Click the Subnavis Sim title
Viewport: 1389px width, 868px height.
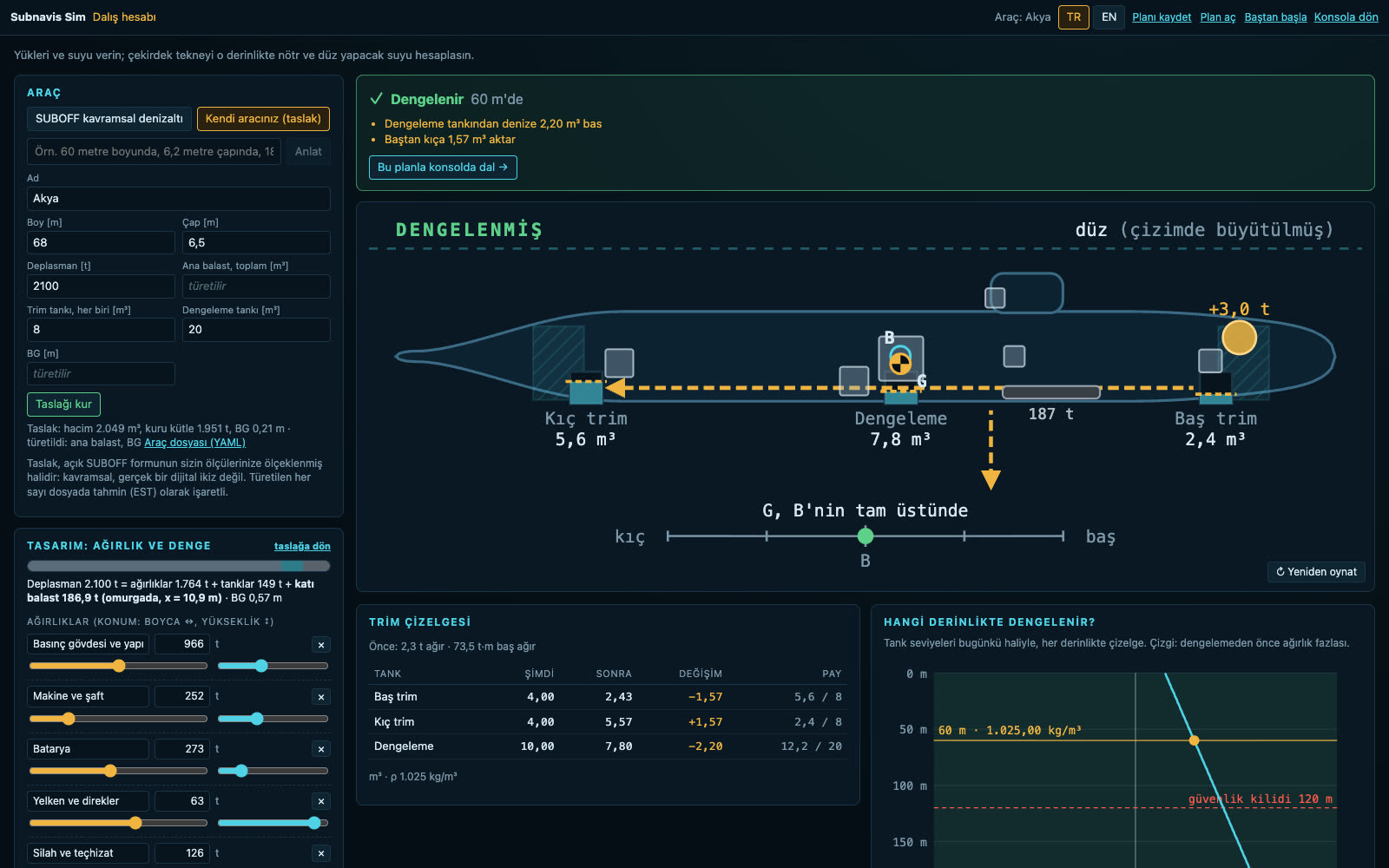coord(48,17)
